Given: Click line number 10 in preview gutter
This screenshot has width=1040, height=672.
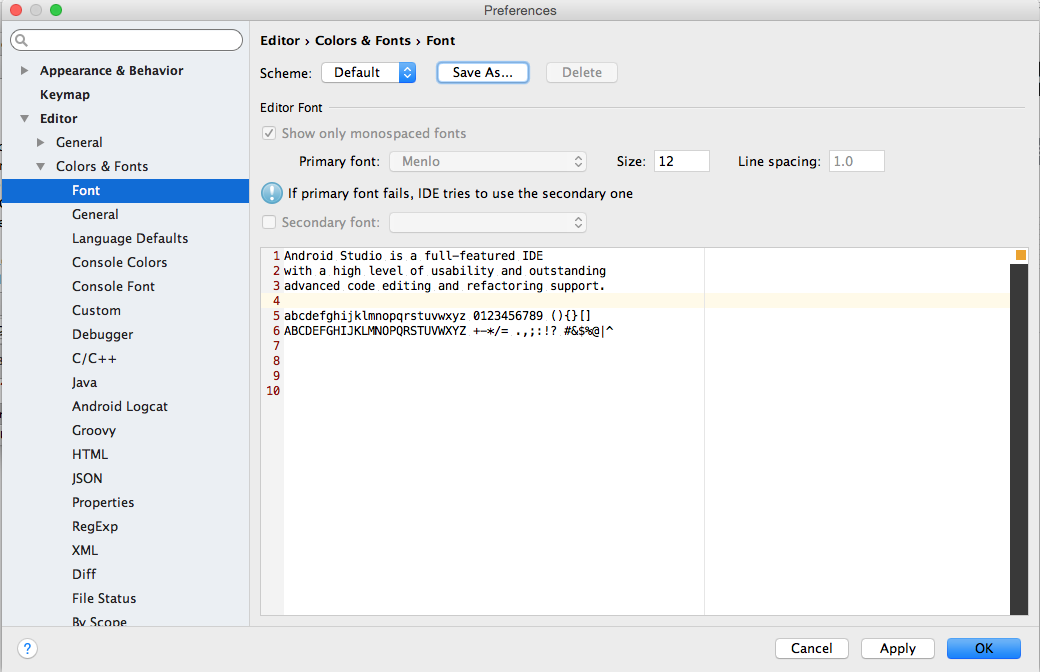Looking at the screenshot, I should point(273,391).
